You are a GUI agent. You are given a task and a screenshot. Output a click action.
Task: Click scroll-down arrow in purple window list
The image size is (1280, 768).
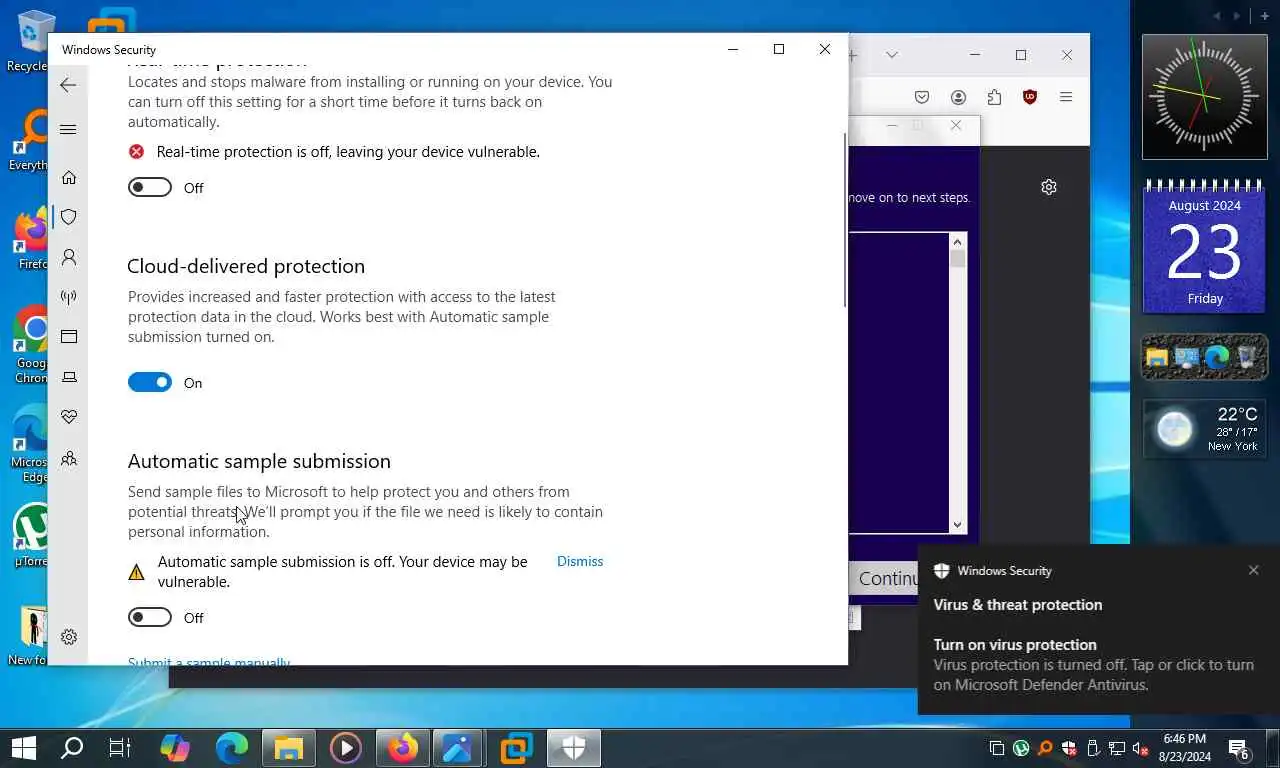click(958, 524)
